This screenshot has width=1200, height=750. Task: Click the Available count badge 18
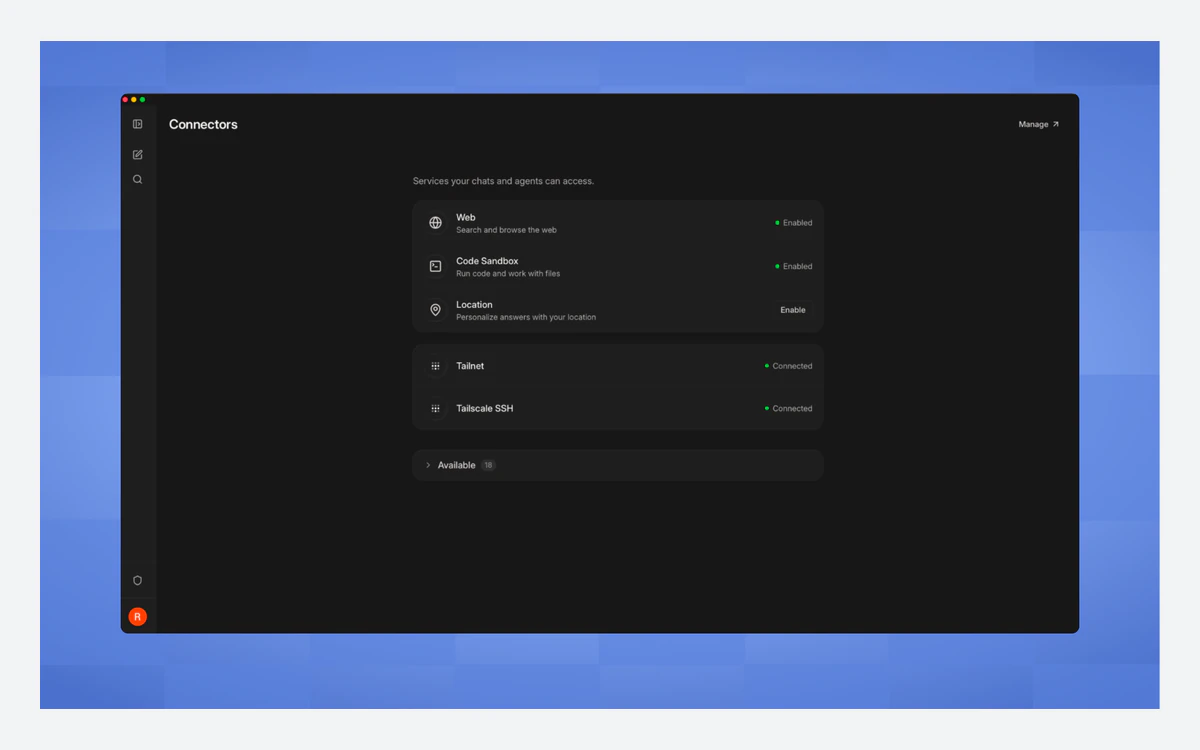click(x=488, y=465)
